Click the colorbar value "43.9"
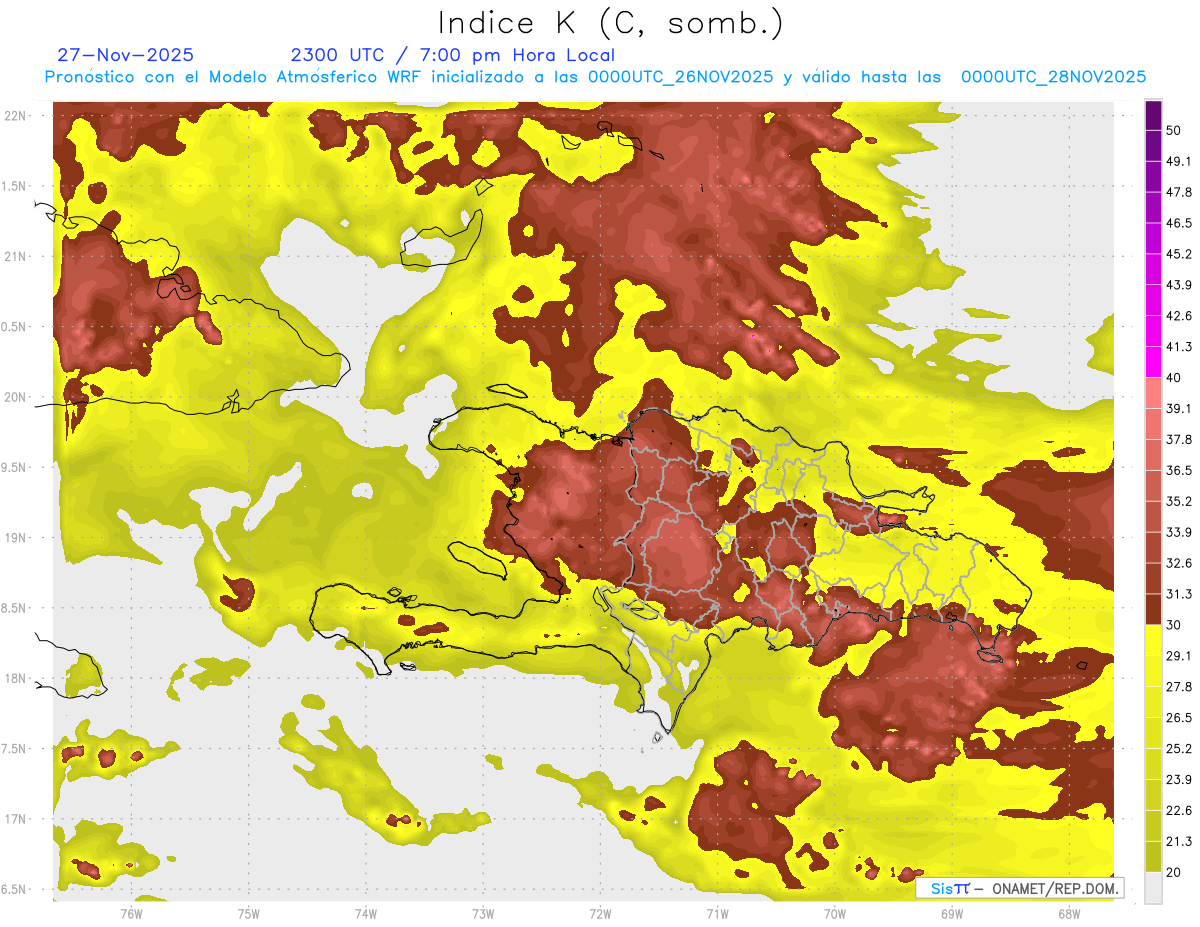The width and height of the screenshot is (1200, 927). click(1178, 285)
